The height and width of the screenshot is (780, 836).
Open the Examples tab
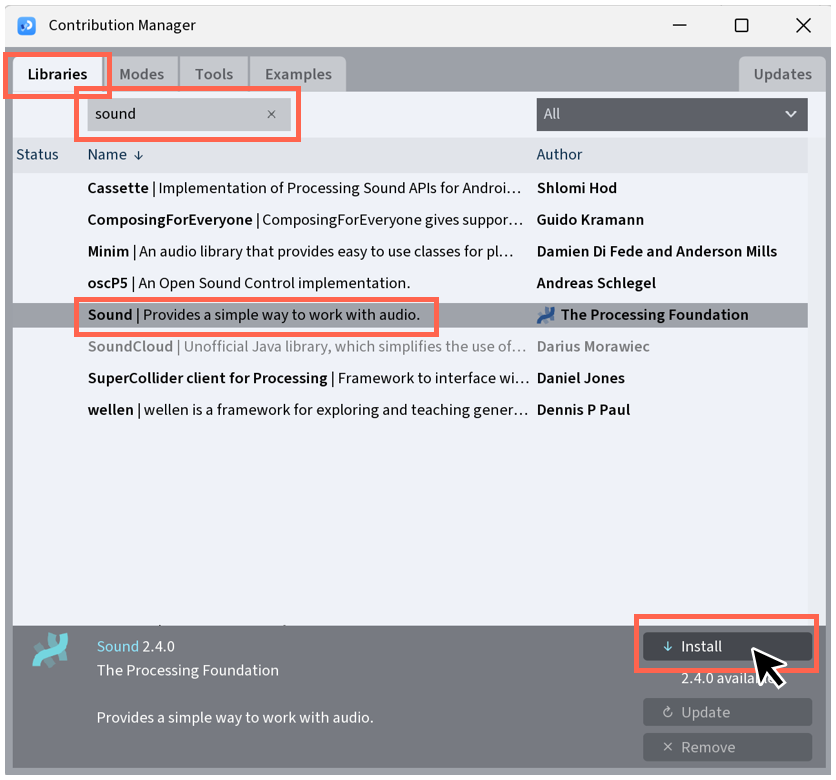point(298,74)
